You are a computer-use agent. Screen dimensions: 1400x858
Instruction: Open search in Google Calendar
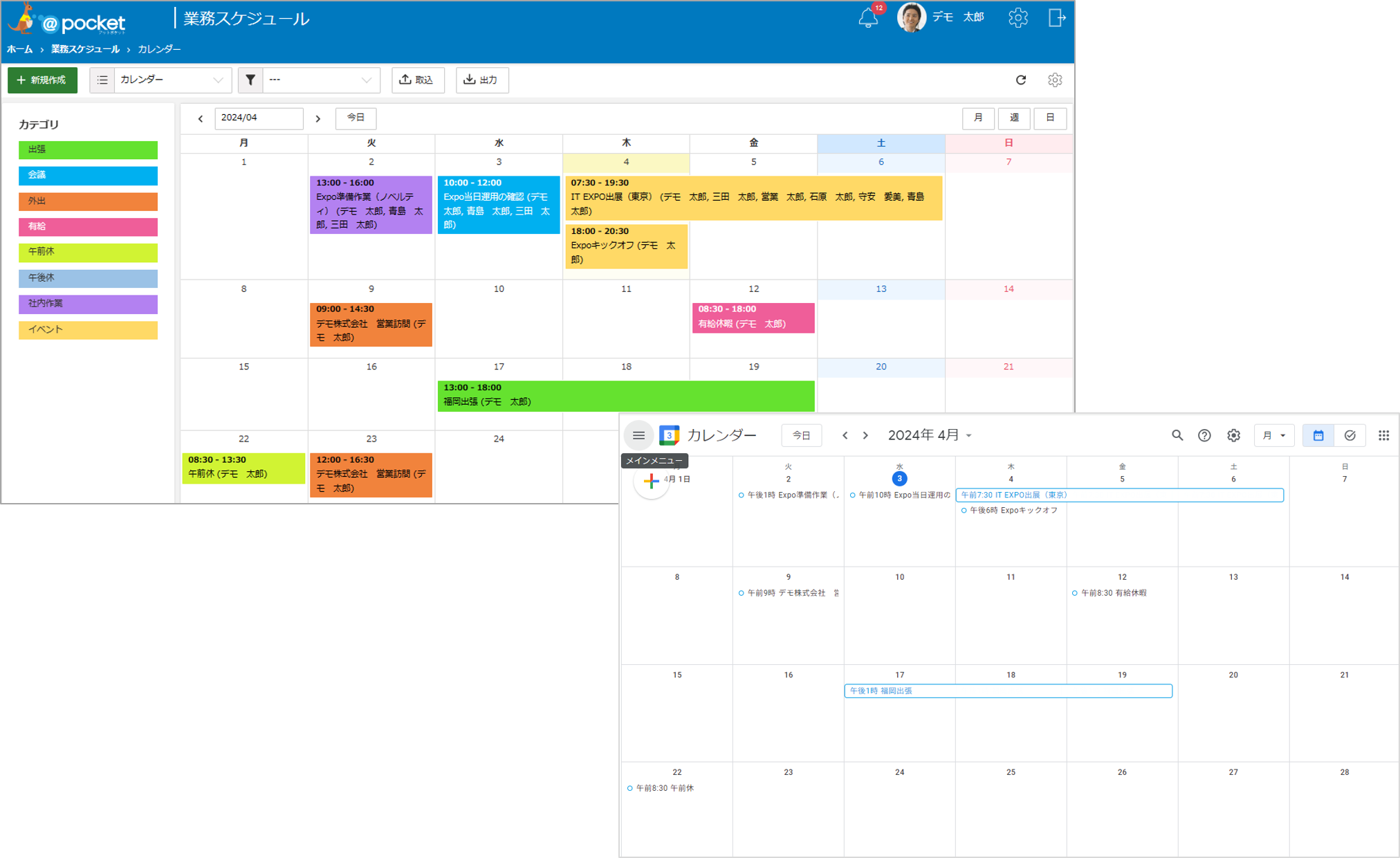[x=1177, y=435]
